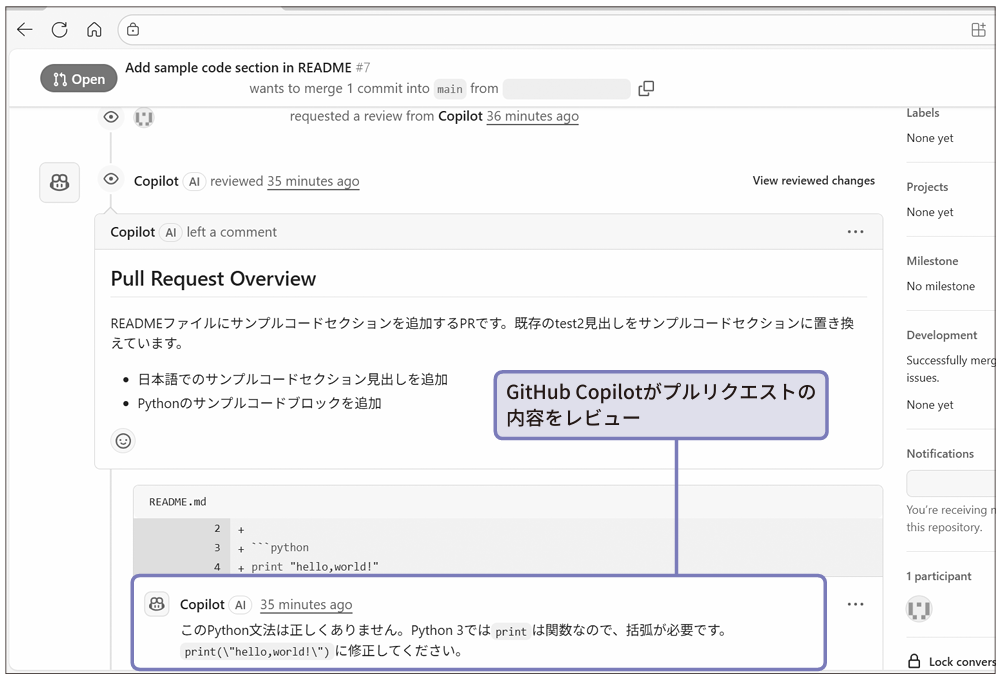Click the eye icon beside Copilot reviewed
Image resolution: width=1004 pixels, height=680 pixels.
pos(111,179)
